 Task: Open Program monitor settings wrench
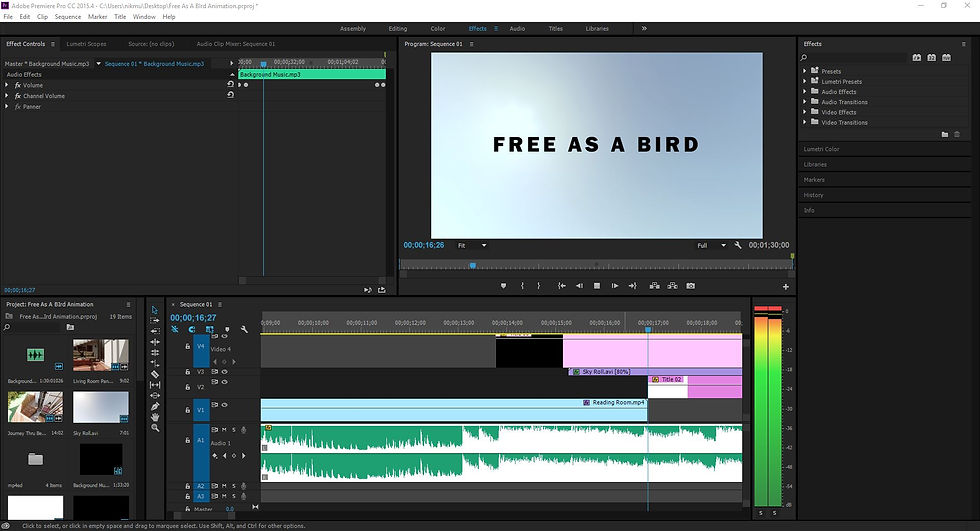click(738, 245)
